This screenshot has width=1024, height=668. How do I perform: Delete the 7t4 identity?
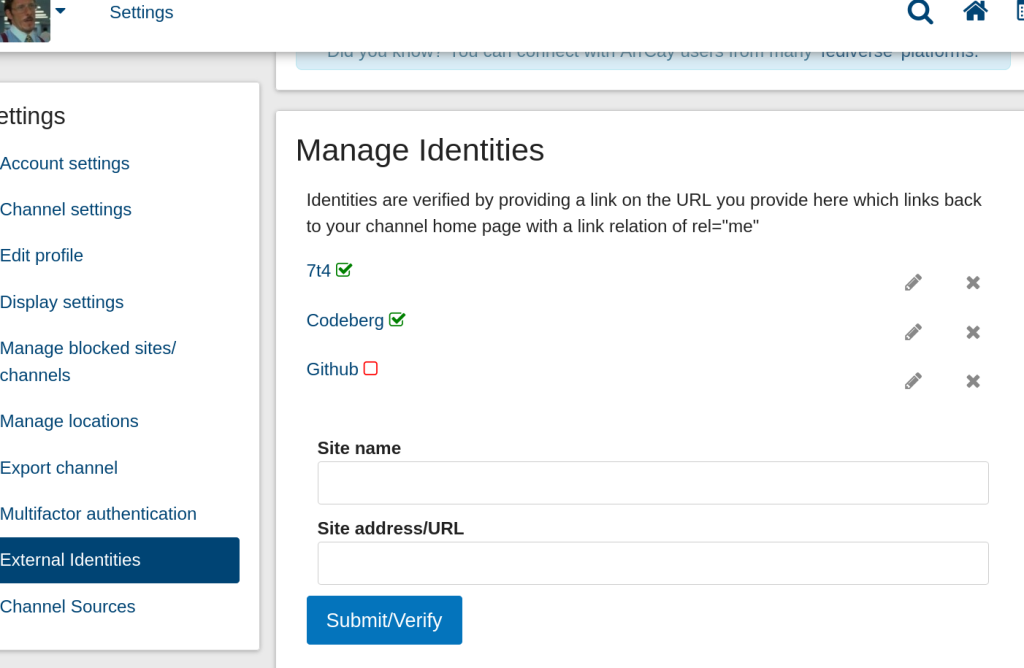coord(973,283)
